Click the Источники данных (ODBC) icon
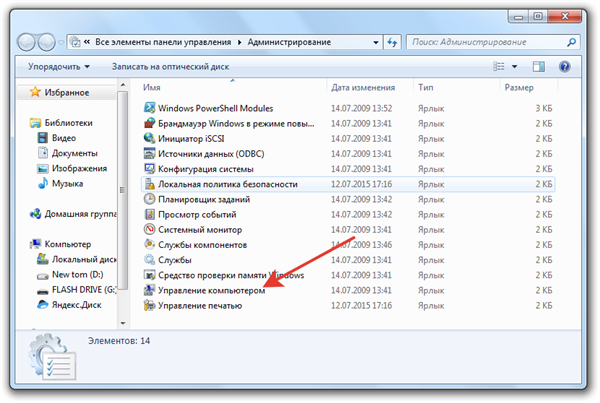The image size is (600, 403). point(149,153)
